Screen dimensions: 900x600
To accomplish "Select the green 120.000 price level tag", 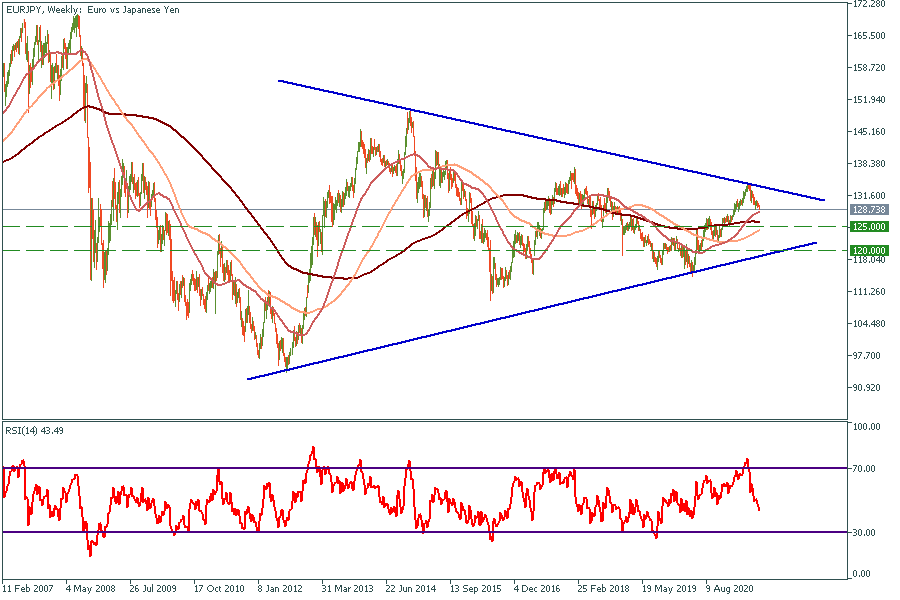I will (x=866, y=250).
